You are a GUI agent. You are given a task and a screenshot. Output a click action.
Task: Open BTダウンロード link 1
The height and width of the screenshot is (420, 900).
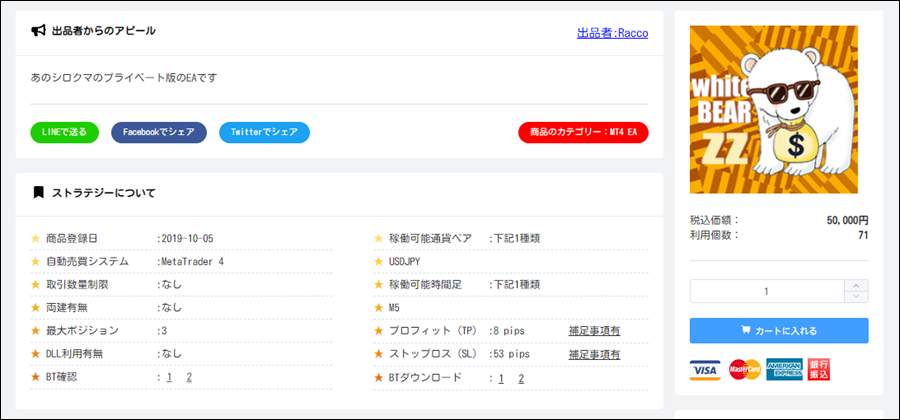501,378
